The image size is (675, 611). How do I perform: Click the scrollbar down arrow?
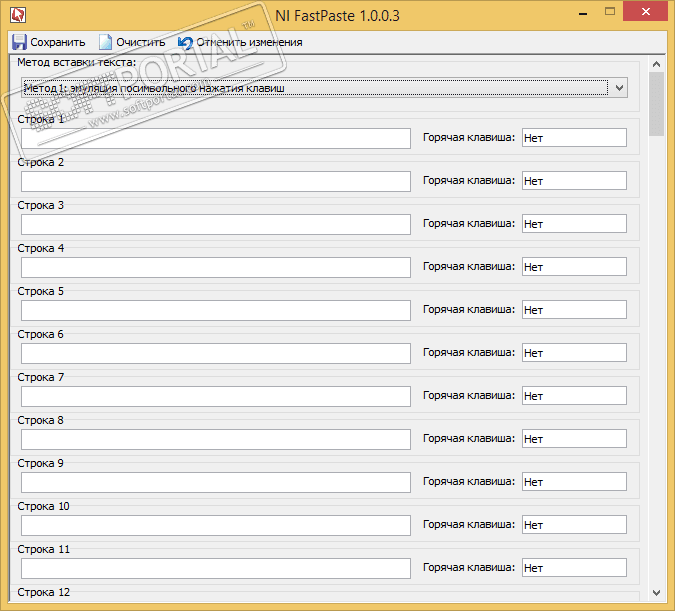[656, 593]
